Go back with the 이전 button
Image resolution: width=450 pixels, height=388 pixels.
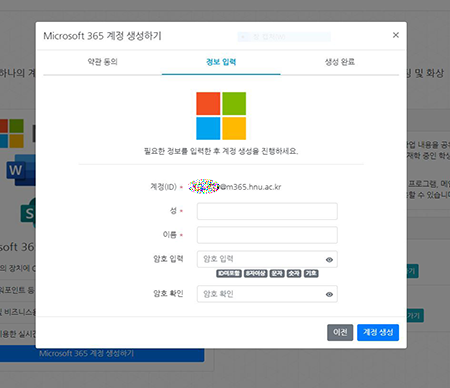pyautogui.click(x=340, y=332)
